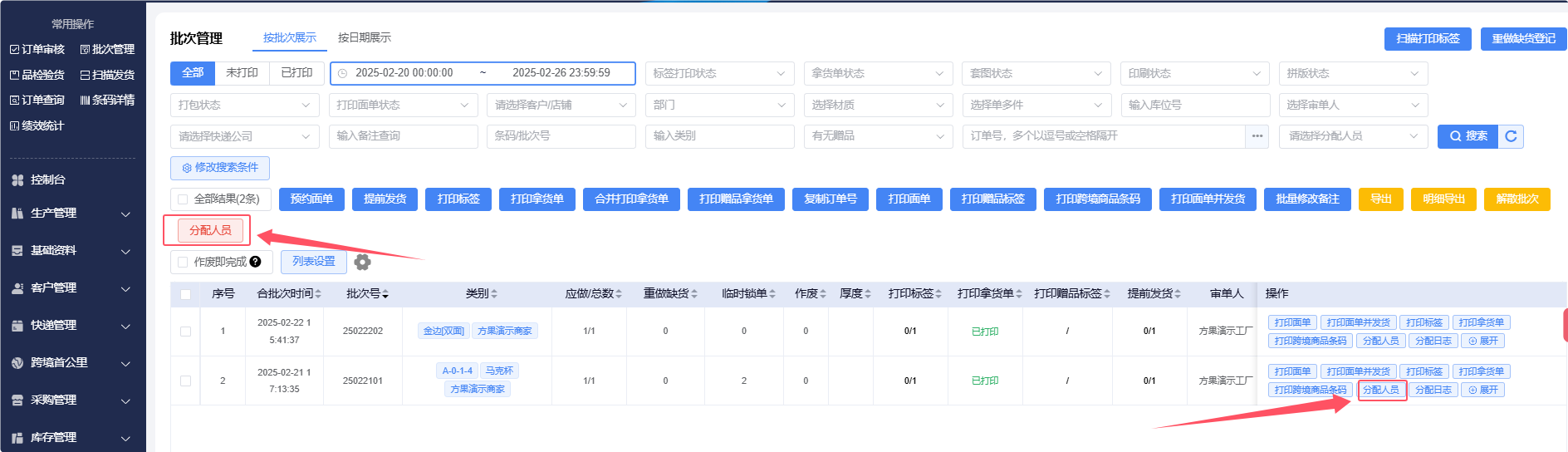Click the clock icon in date range field
This screenshot has height=452, width=1568.
point(342,73)
